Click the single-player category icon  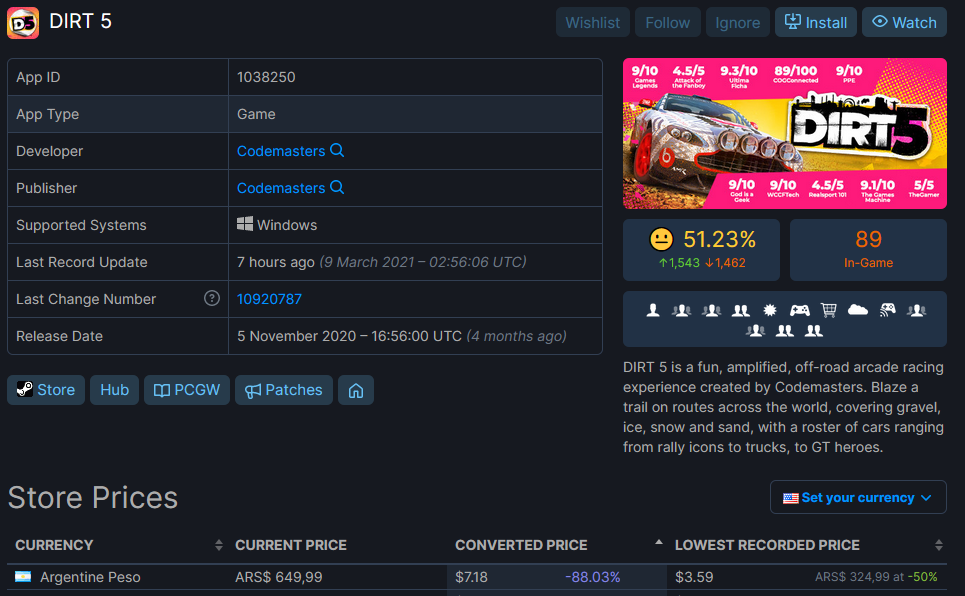click(653, 310)
